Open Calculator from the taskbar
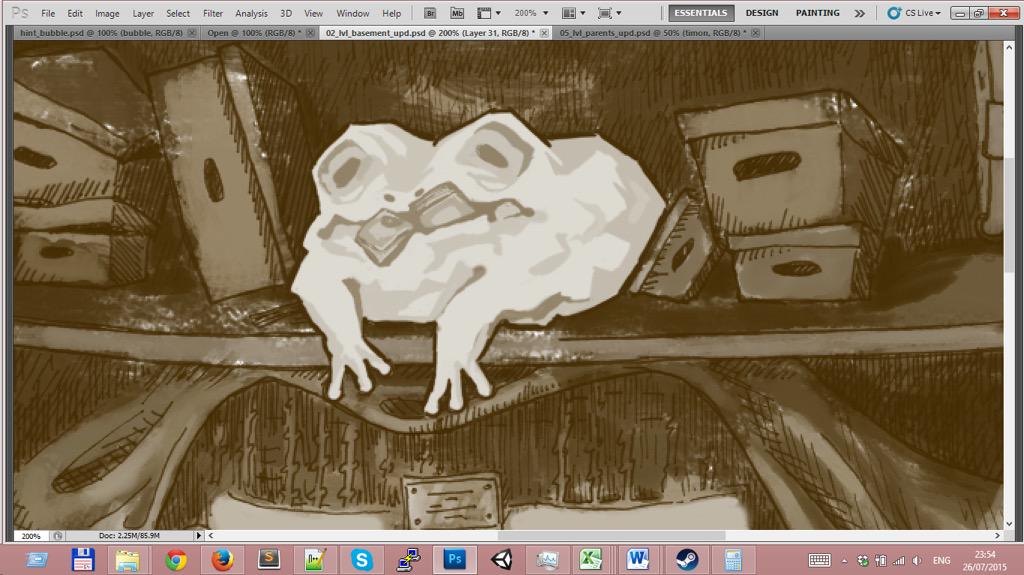 click(733, 560)
